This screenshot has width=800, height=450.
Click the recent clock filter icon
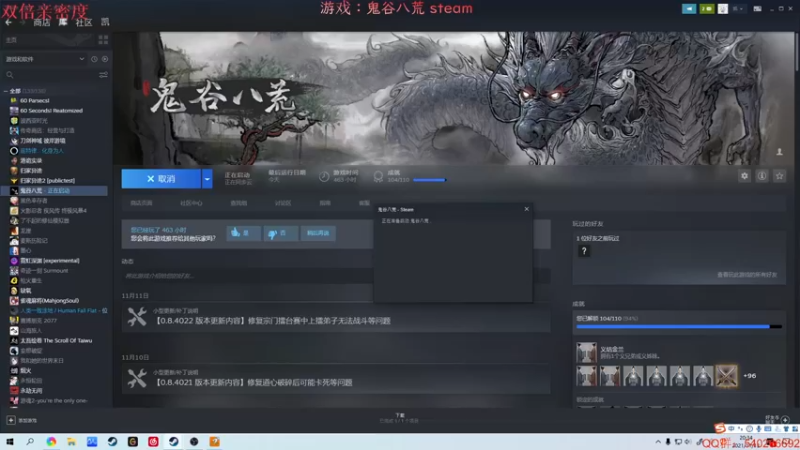tap(94, 59)
